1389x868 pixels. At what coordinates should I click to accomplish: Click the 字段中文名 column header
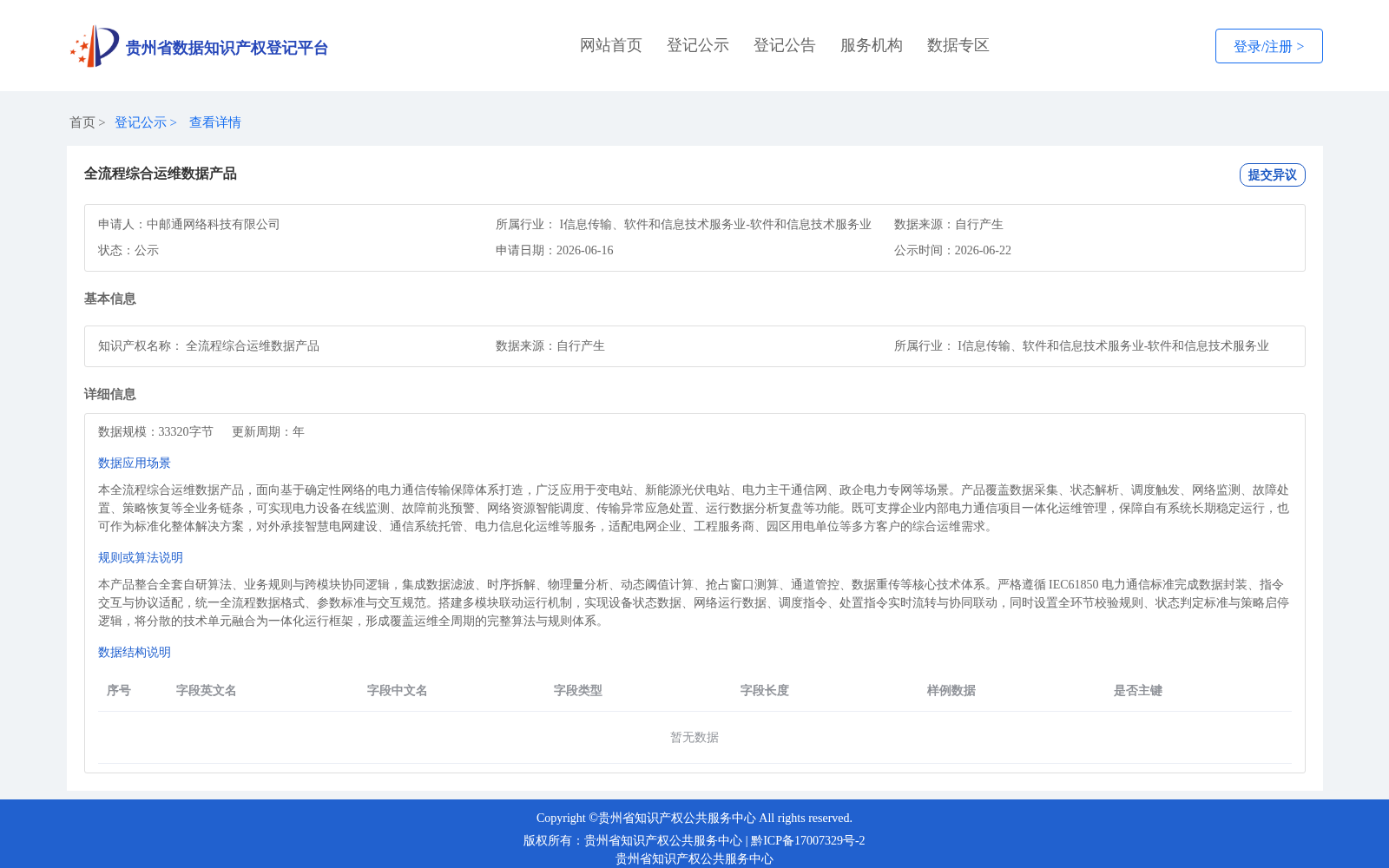[x=398, y=690]
